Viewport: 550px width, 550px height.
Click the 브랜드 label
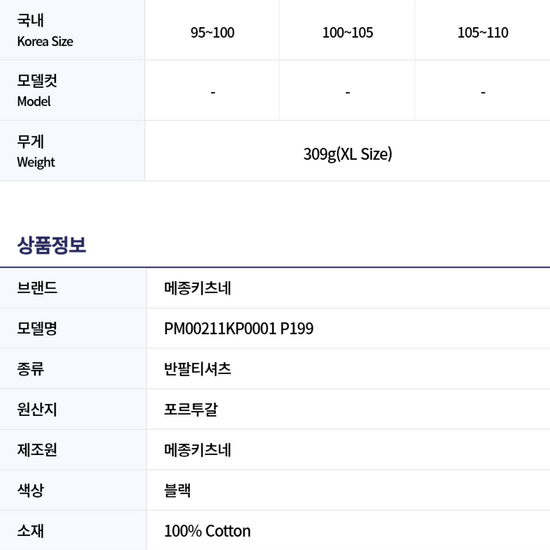click(37, 288)
